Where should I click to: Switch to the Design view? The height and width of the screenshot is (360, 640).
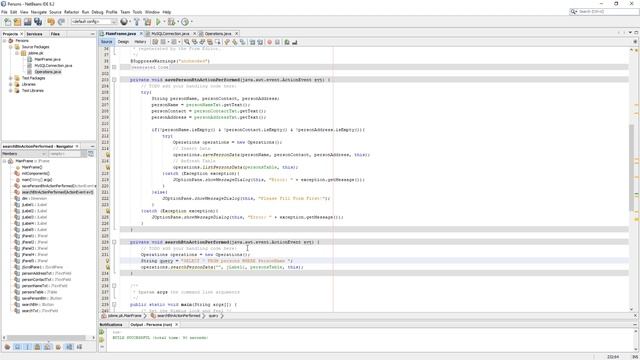(123, 42)
